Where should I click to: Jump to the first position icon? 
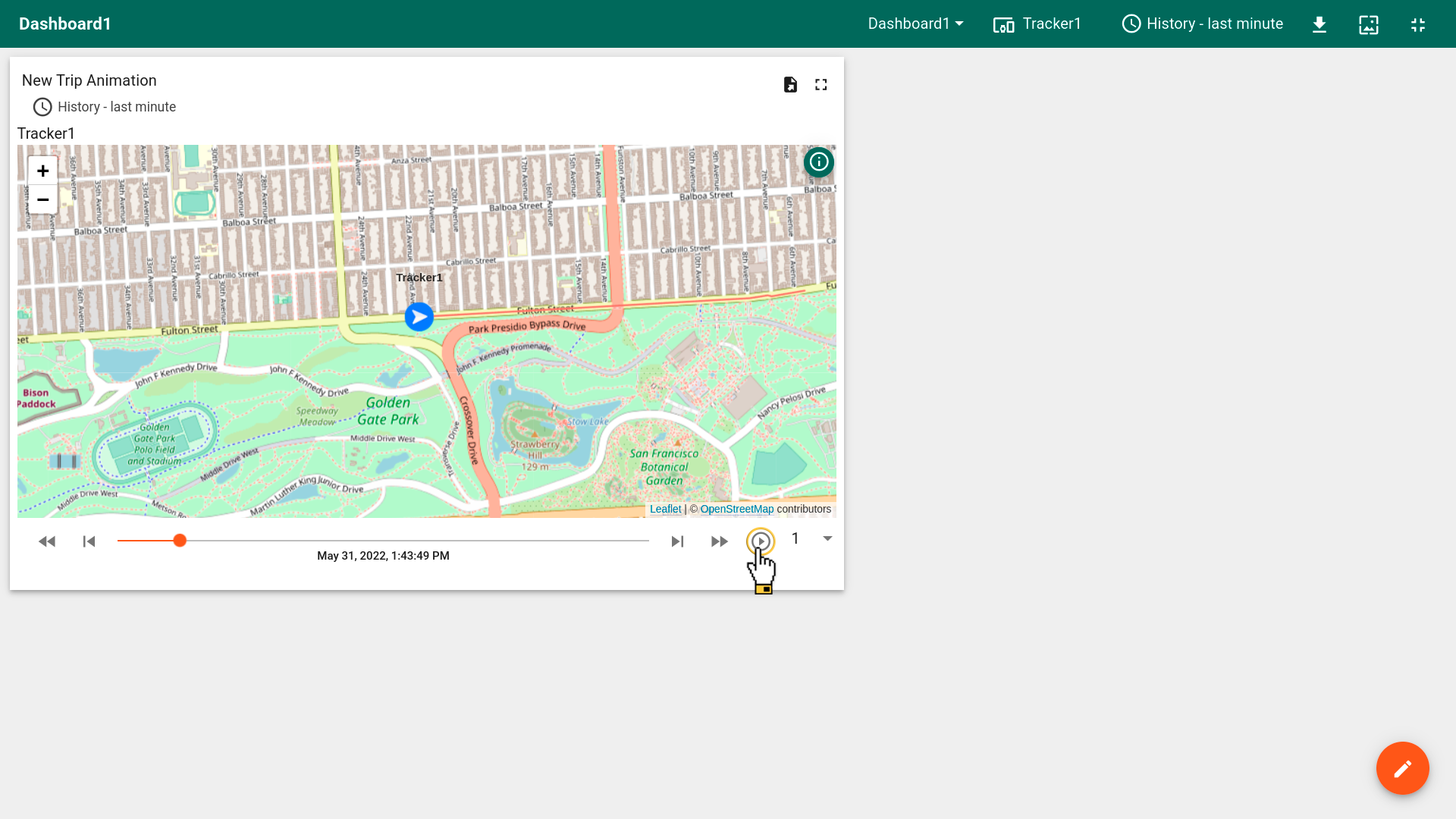89,541
